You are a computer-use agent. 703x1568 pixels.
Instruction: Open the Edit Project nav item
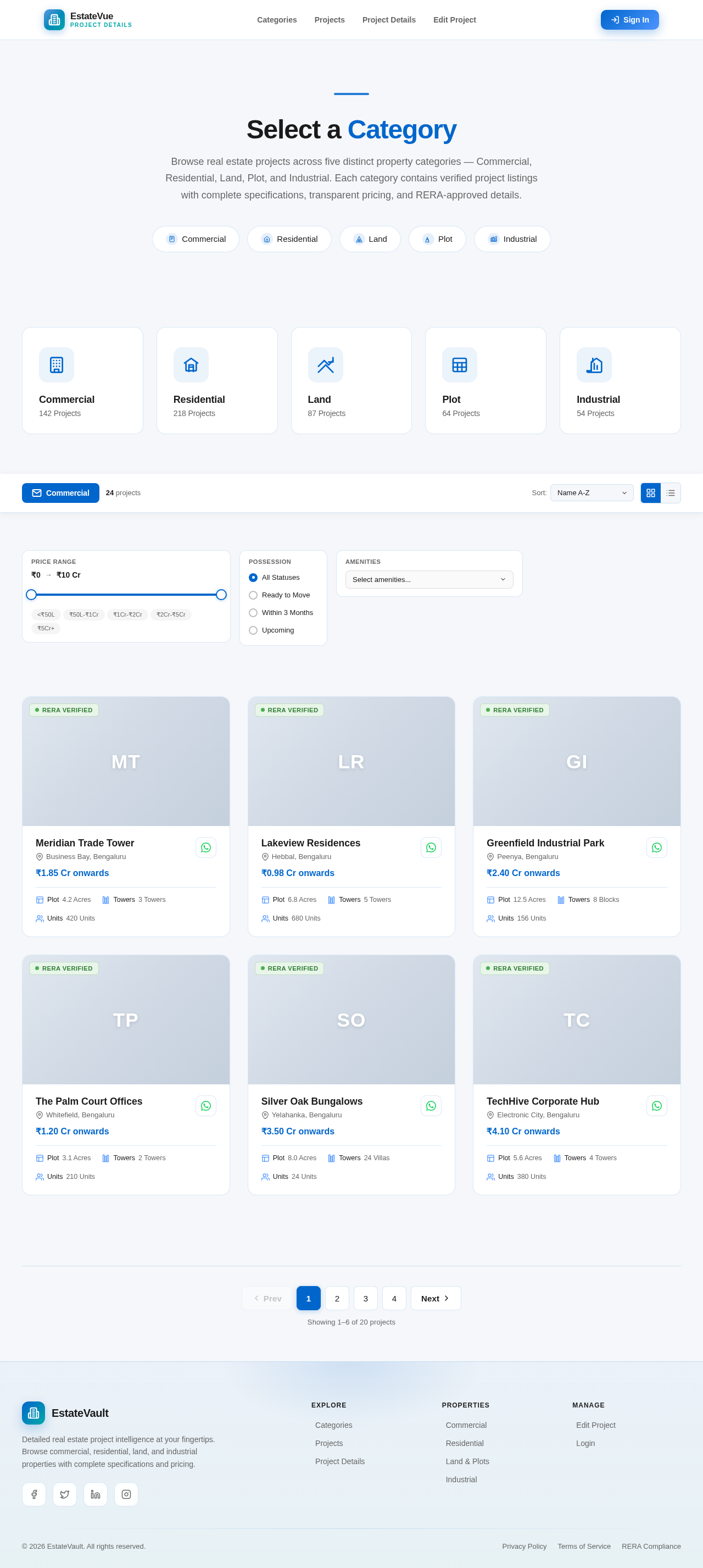454,19
